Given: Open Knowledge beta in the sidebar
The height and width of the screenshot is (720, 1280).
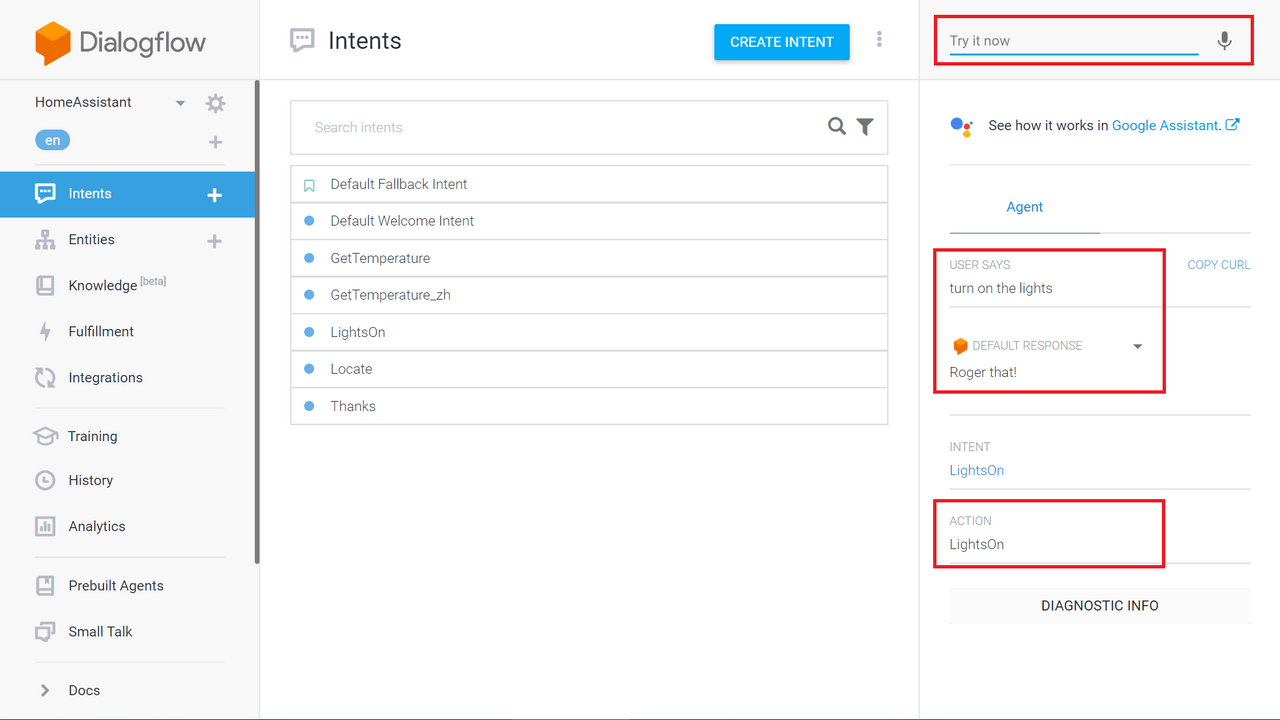Looking at the screenshot, I should [117, 285].
